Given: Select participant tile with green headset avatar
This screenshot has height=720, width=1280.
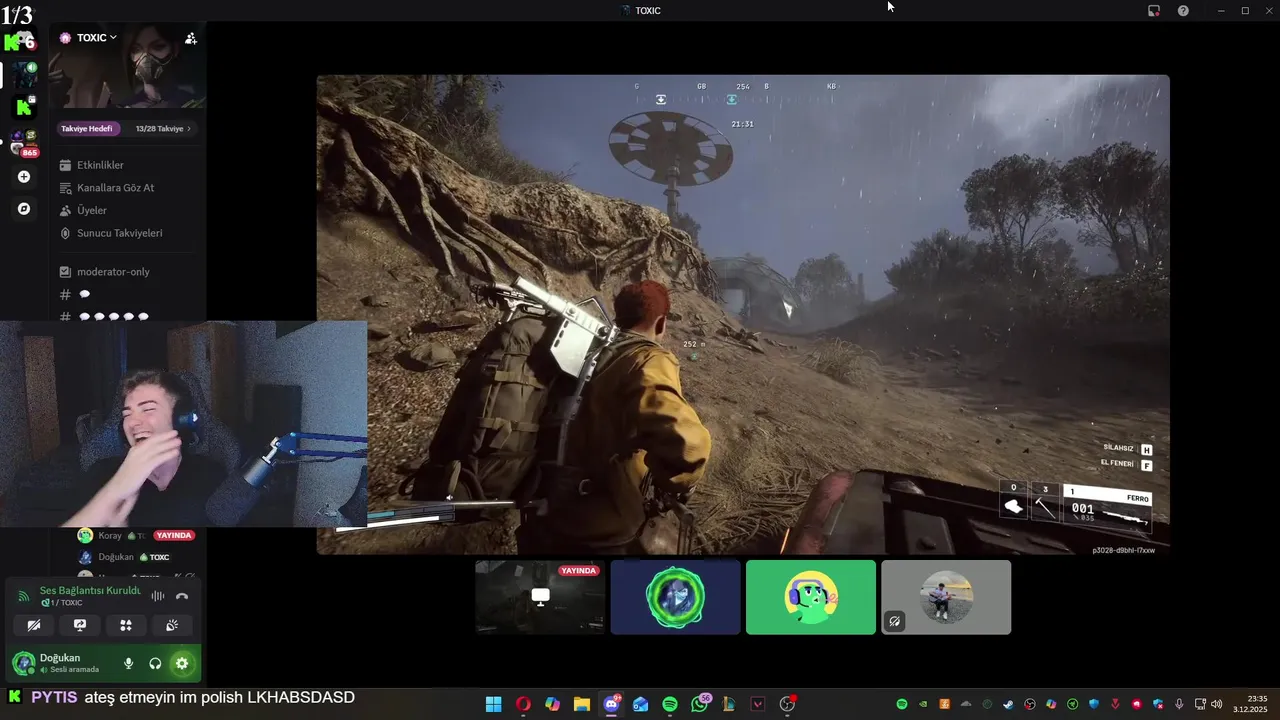Looking at the screenshot, I should (811, 597).
